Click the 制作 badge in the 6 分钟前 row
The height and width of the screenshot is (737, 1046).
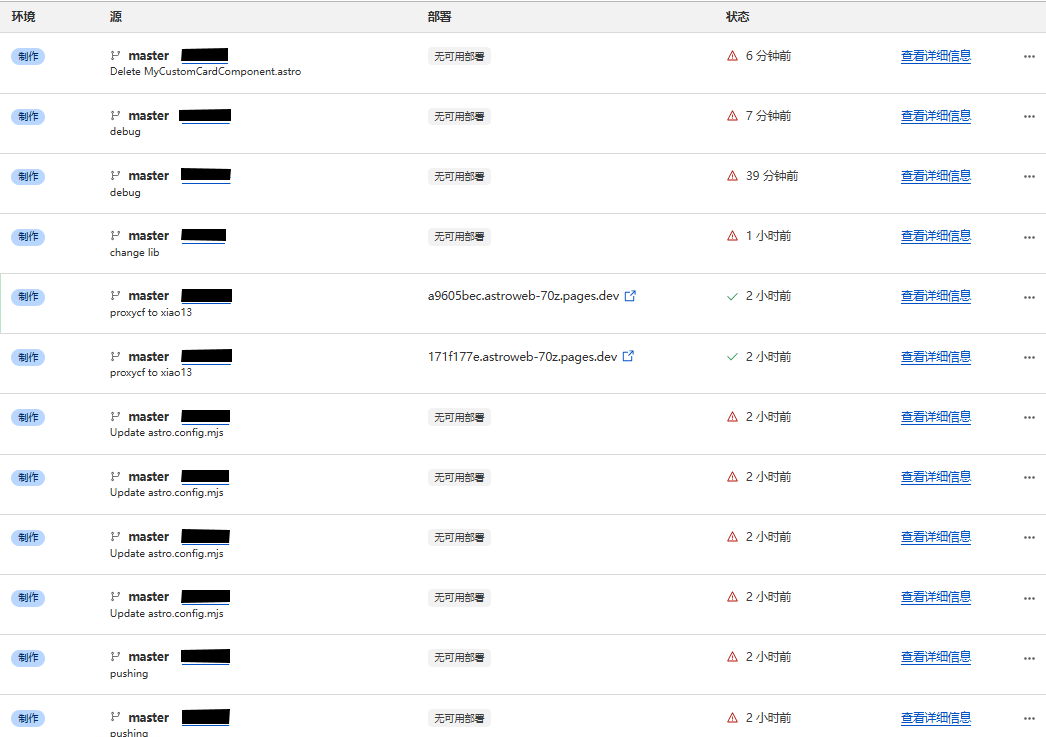point(28,56)
